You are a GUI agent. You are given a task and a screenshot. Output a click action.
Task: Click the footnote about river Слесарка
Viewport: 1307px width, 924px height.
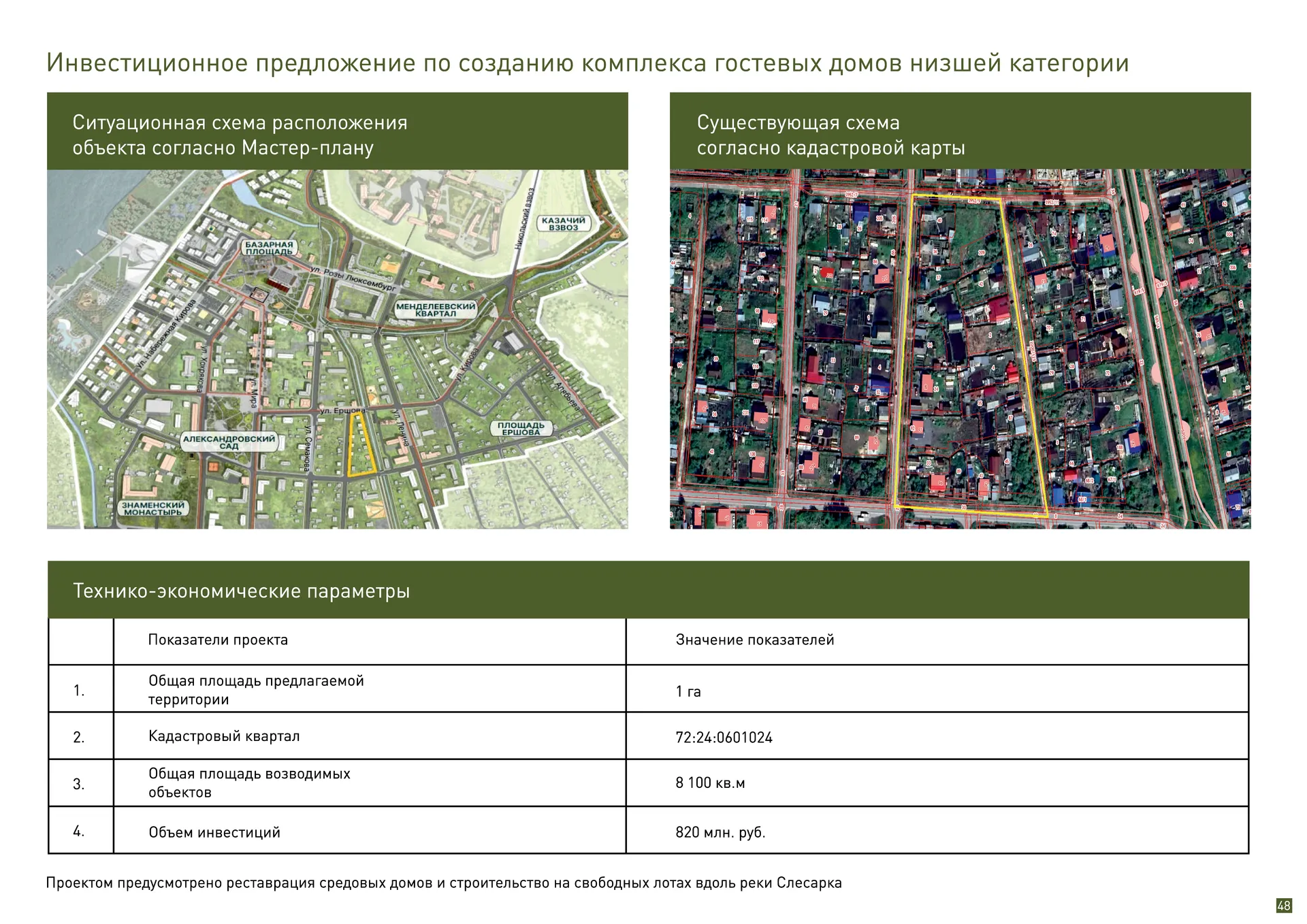tap(444, 883)
